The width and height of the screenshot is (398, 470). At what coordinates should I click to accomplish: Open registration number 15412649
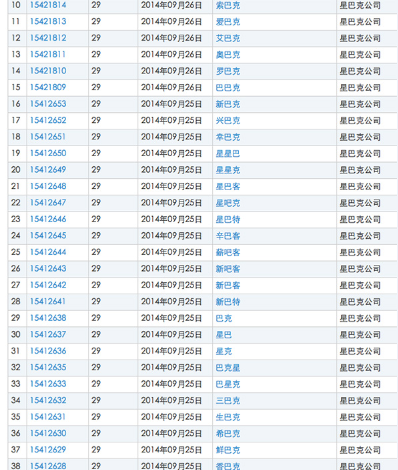48,170
